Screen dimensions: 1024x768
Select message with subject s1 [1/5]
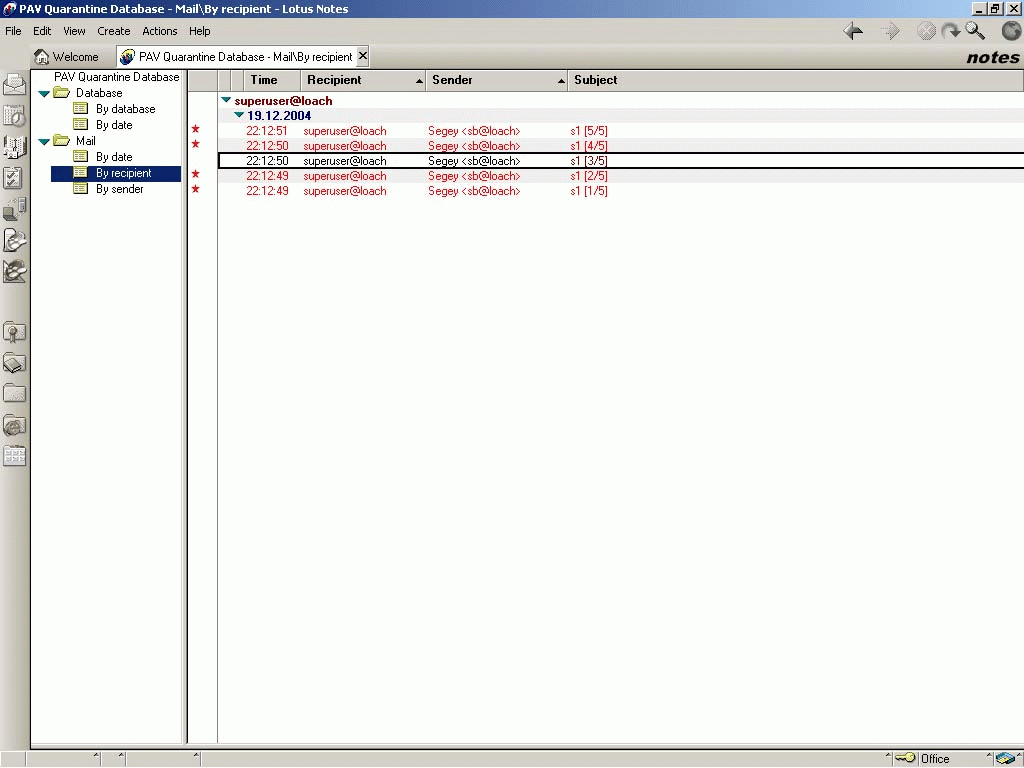620,191
